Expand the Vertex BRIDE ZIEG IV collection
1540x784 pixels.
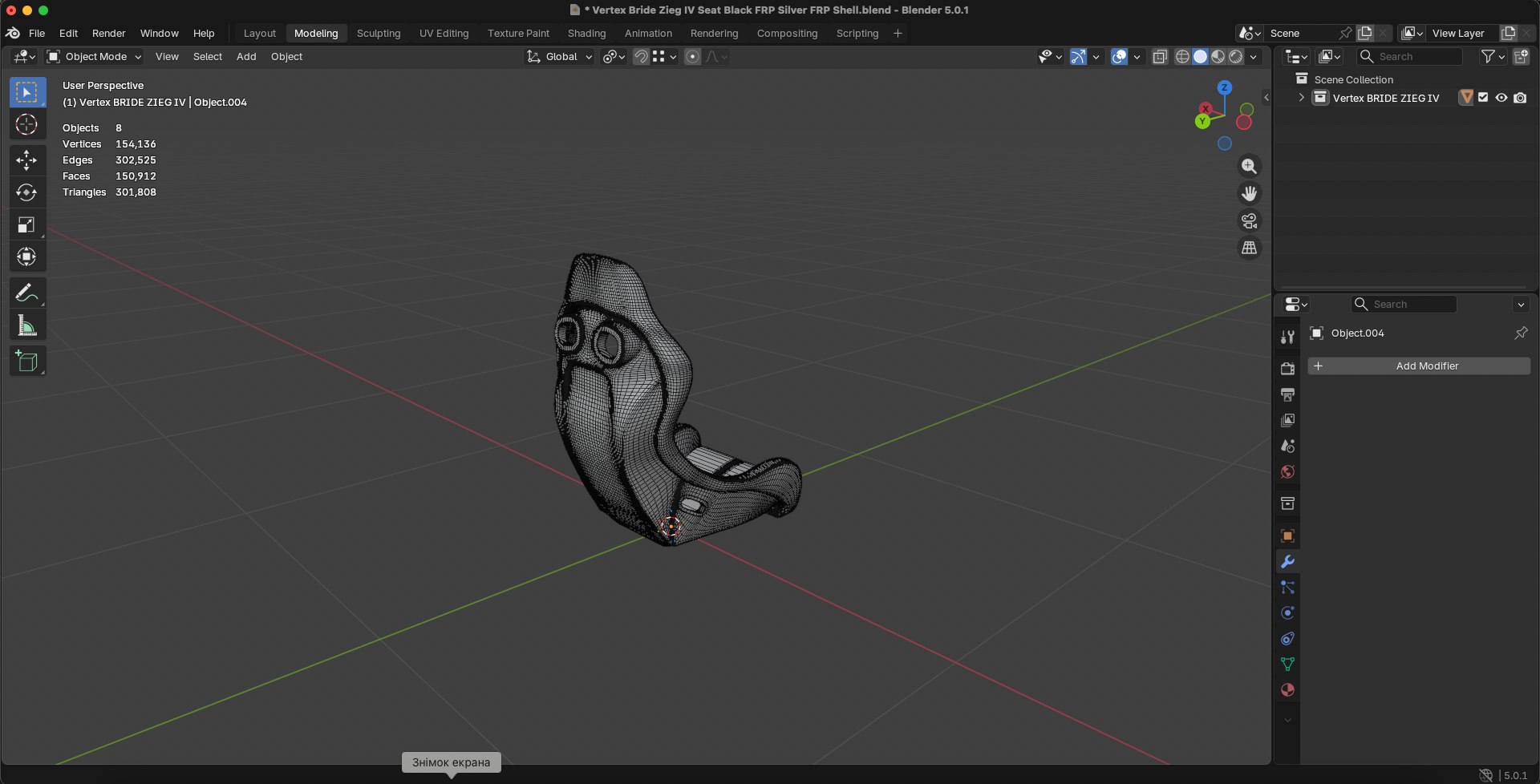(1301, 98)
